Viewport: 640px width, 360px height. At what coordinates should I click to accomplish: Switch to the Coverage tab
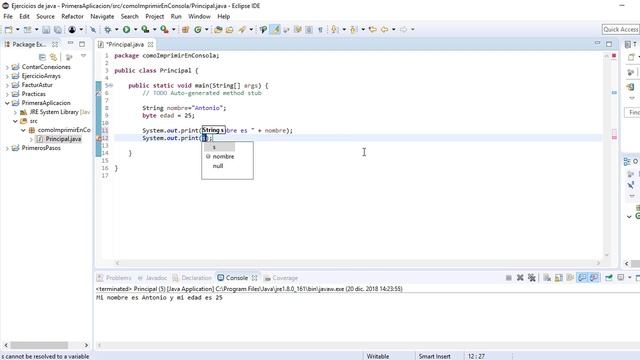click(281, 278)
